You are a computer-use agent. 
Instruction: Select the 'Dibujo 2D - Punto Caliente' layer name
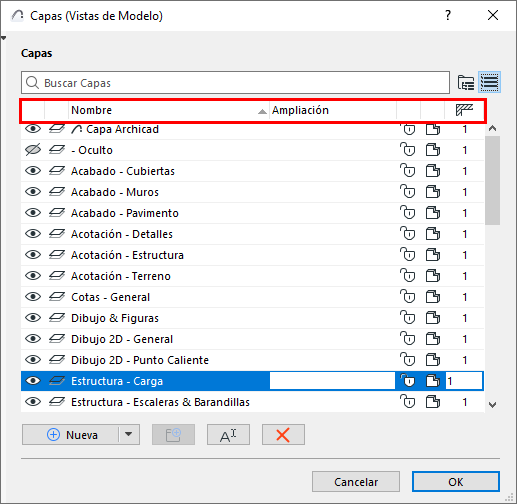point(140,360)
